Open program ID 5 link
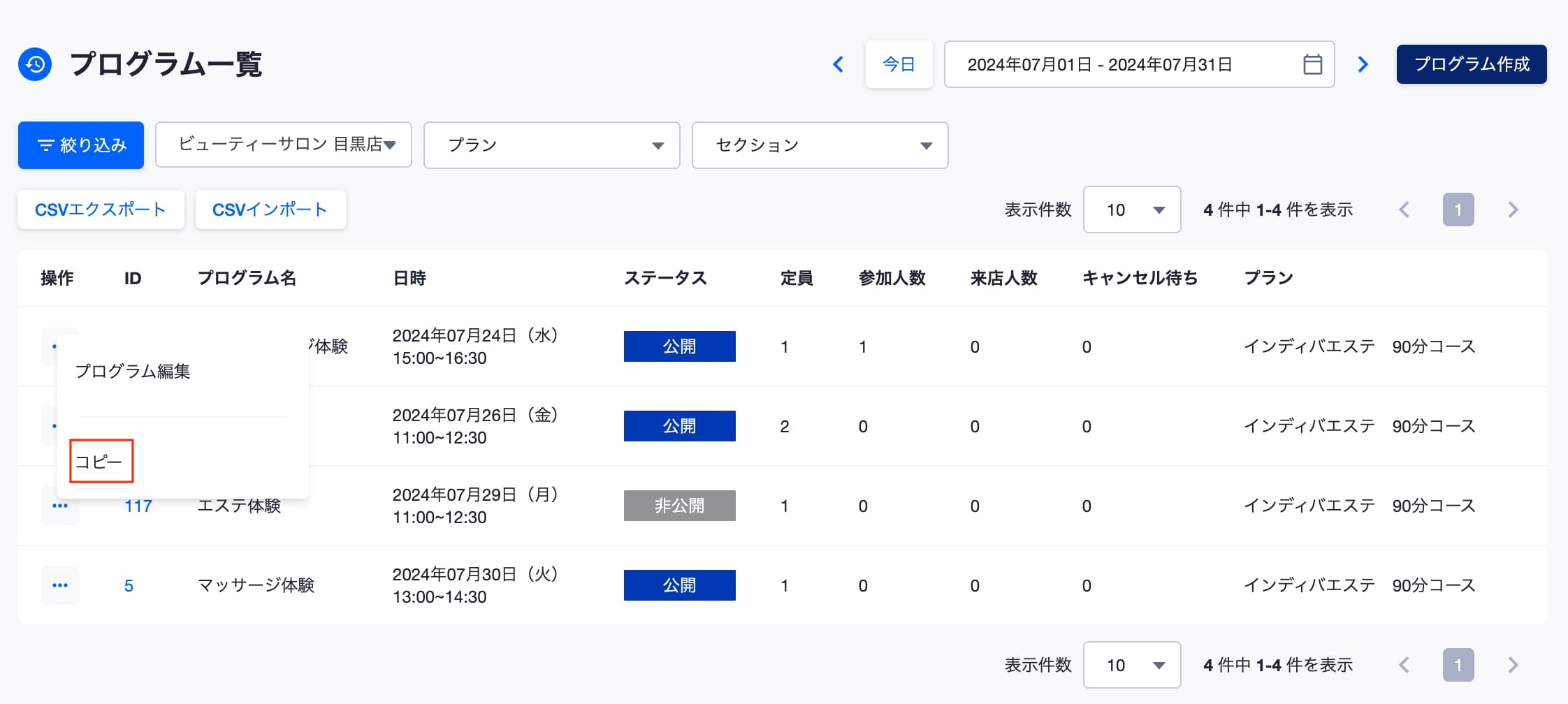 tap(129, 585)
